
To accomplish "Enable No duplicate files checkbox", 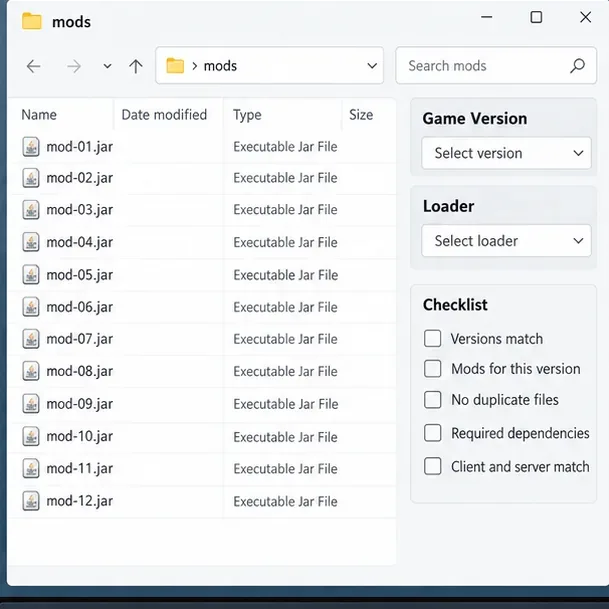I will pos(432,400).
